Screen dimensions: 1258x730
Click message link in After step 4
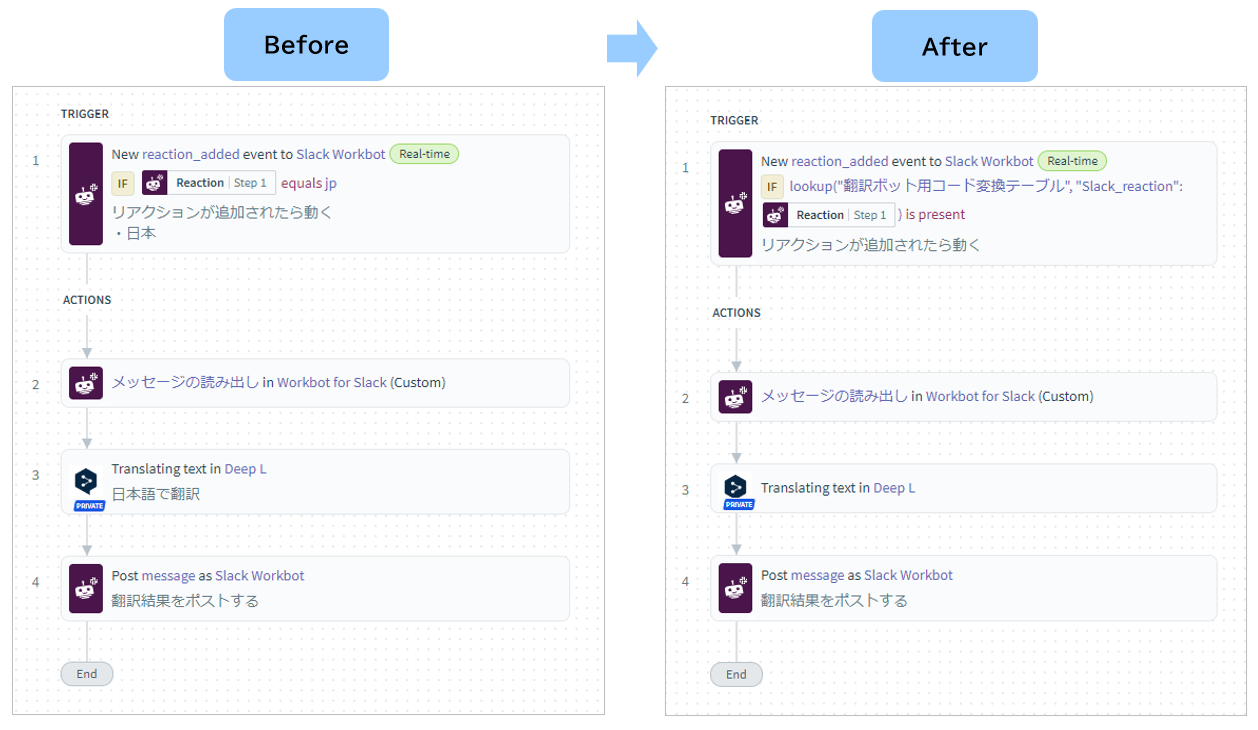pos(817,576)
